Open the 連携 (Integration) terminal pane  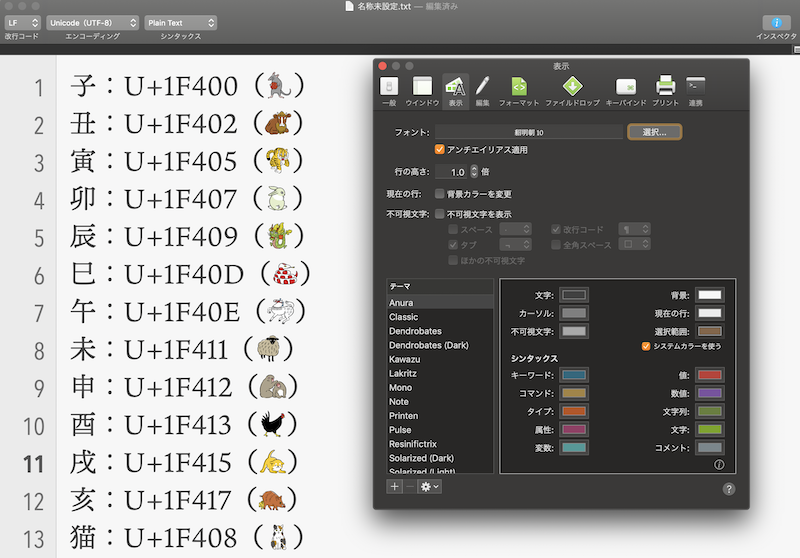696,88
